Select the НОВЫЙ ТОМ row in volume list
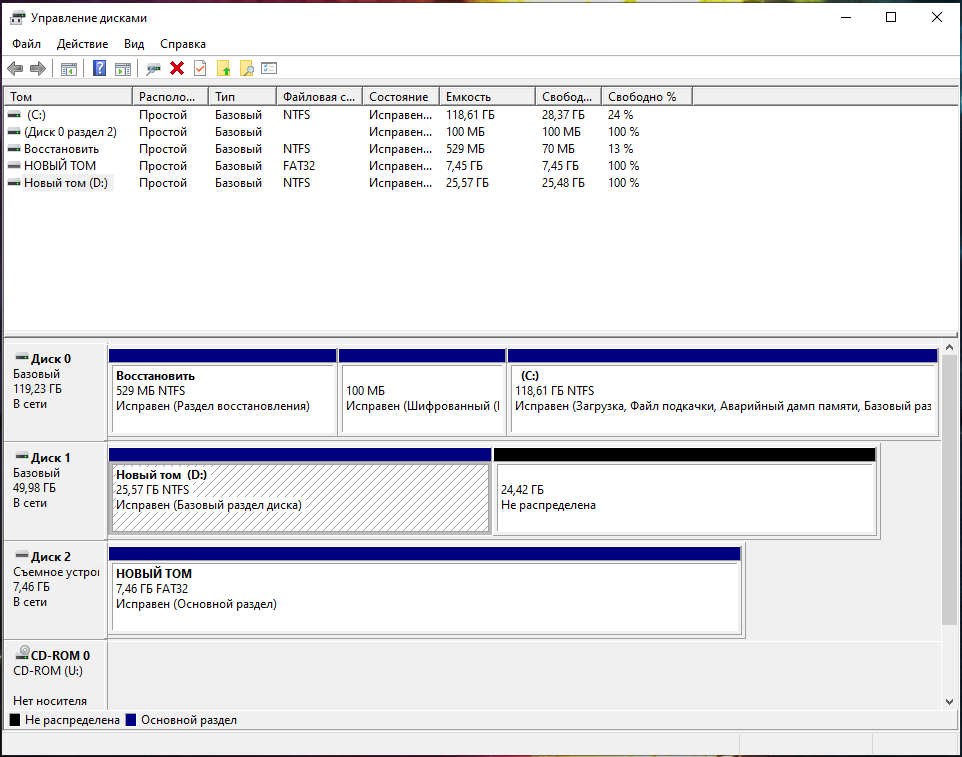The image size is (962, 757). (60, 166)
